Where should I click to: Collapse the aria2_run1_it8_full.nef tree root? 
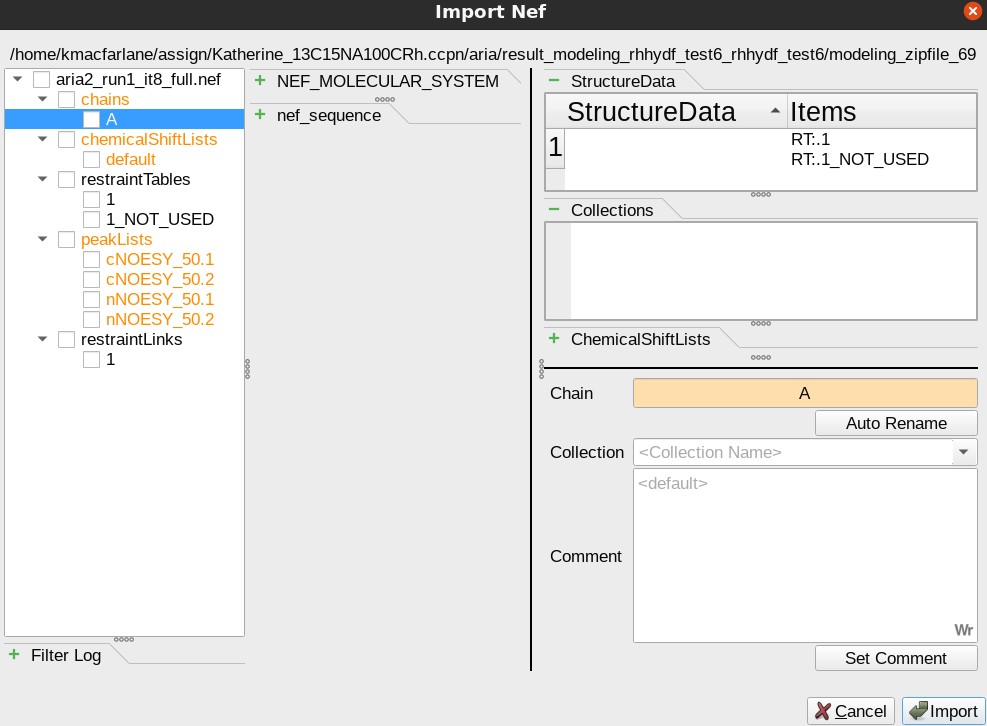click(x=18, y=79)
